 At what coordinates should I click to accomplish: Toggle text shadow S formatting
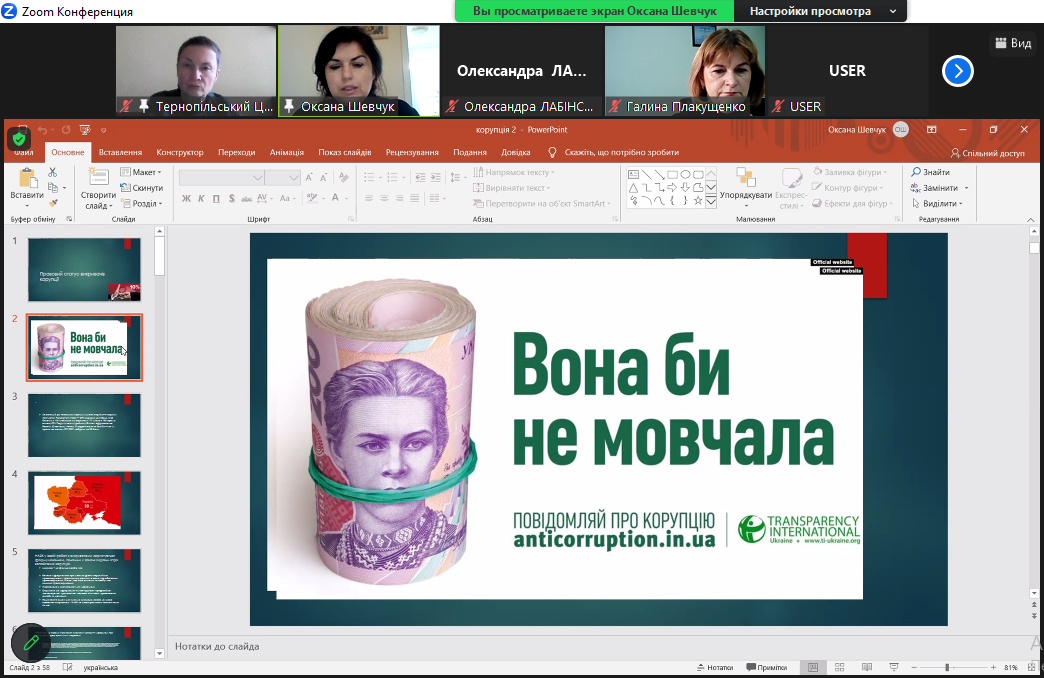(x=232, y=198)
